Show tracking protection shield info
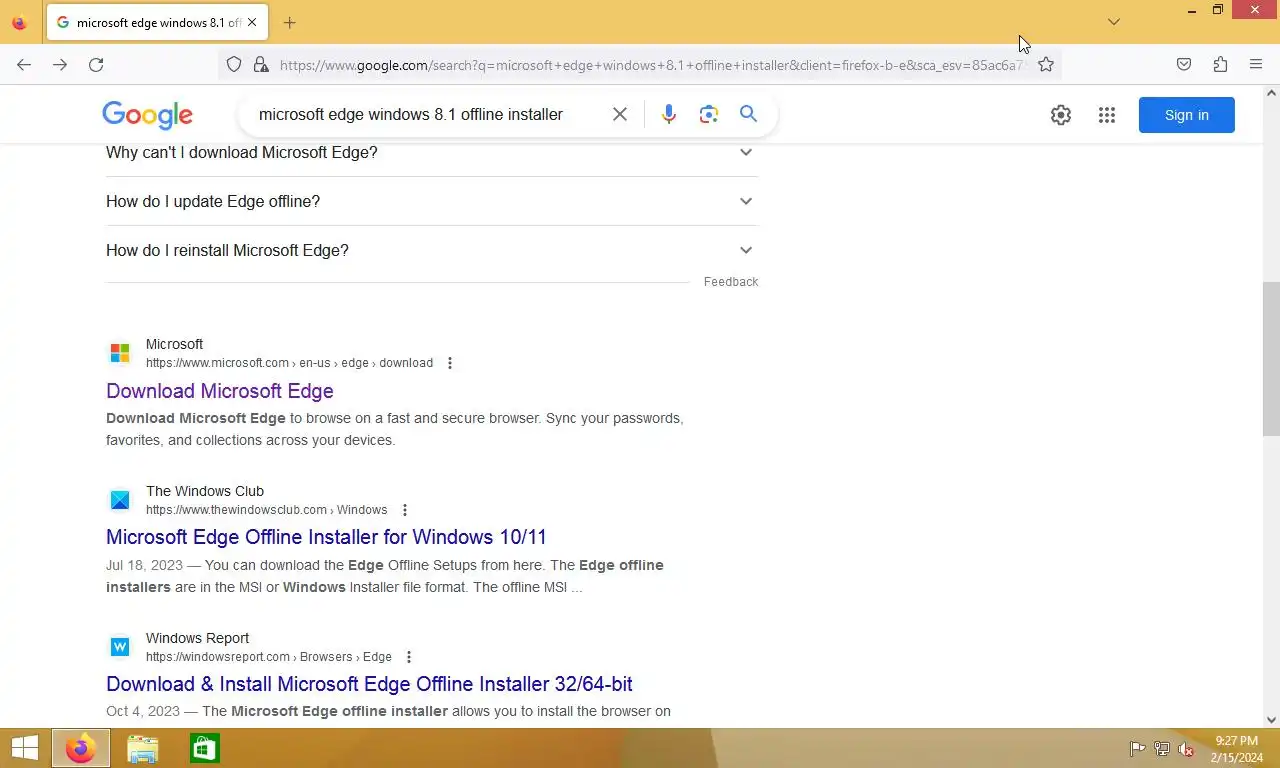This screenshot has width=1280, height=768. (234, 65)
